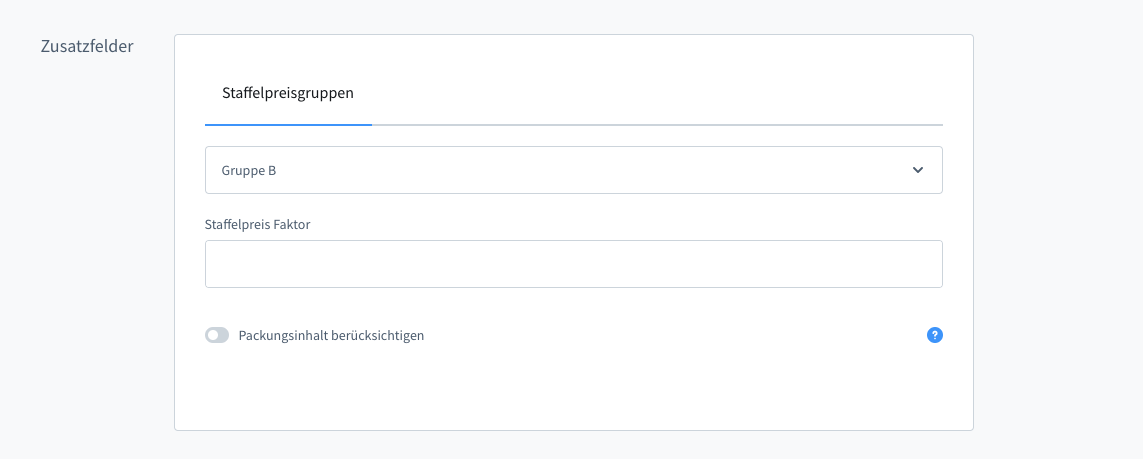Open the Gruppe B dropdown
This screenshot has height=459, width=1143.
(x=573, y=170)
